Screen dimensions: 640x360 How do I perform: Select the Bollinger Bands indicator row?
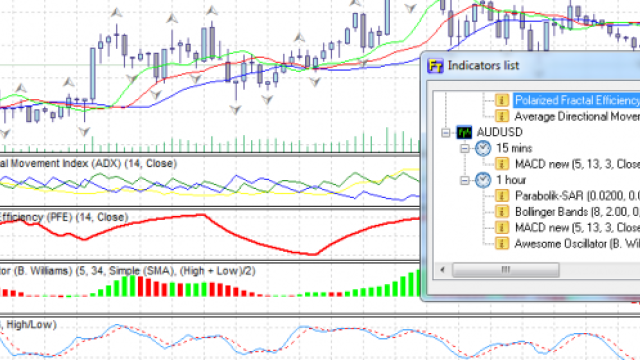pyautogui.click(x=576, y=212)
